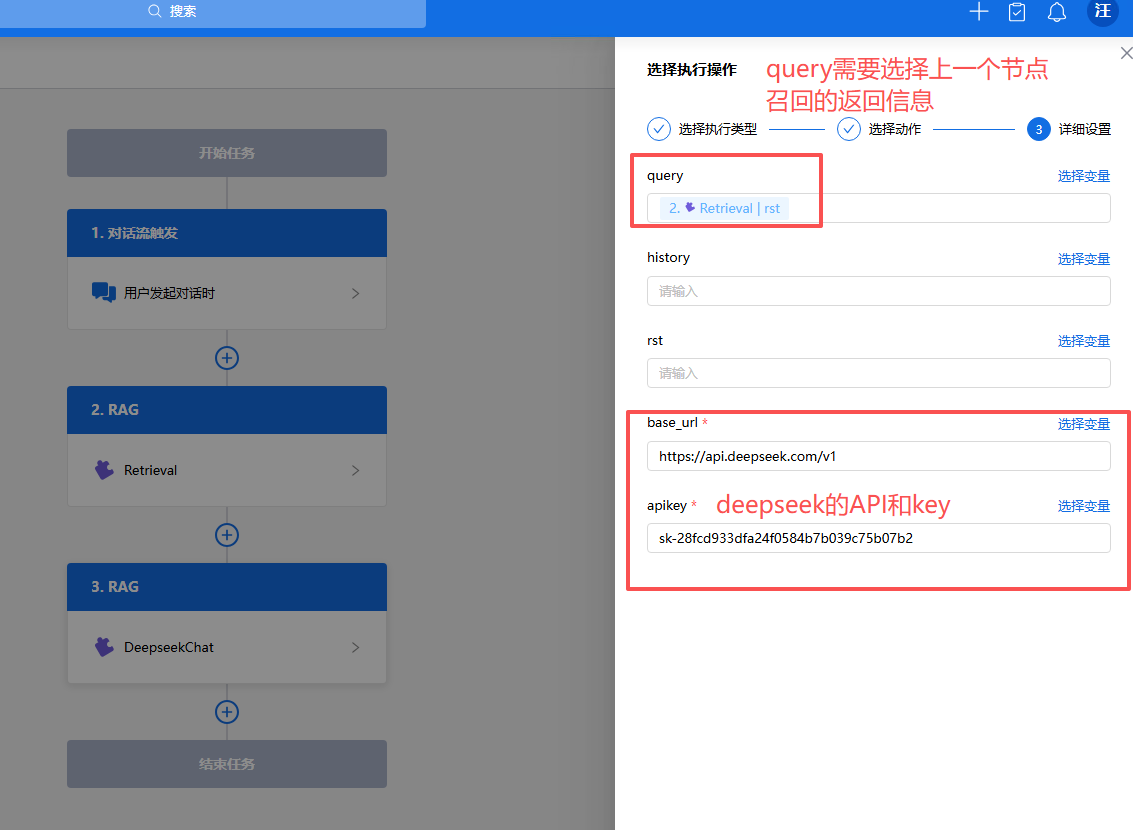
Task: Click 选择变量 link for rst
Action: 1083,341
